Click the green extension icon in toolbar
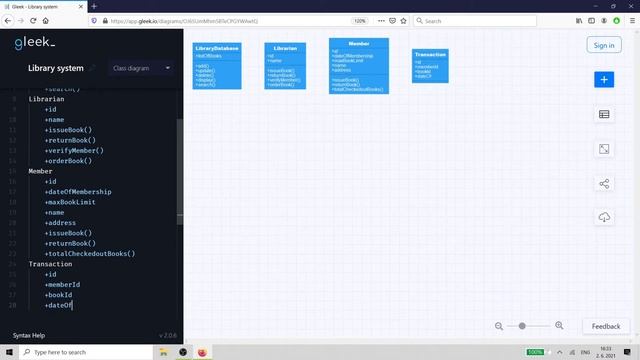Viewport: 640px width, 360px height. pyautogui.click(x=616, y=21)
